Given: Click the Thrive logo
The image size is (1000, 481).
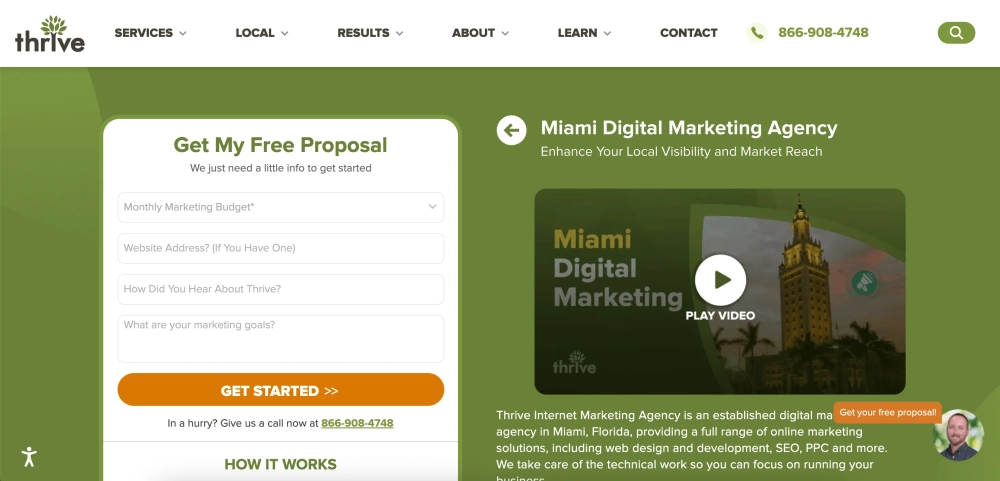Looking at the screenshot, I should pos(50,34).
